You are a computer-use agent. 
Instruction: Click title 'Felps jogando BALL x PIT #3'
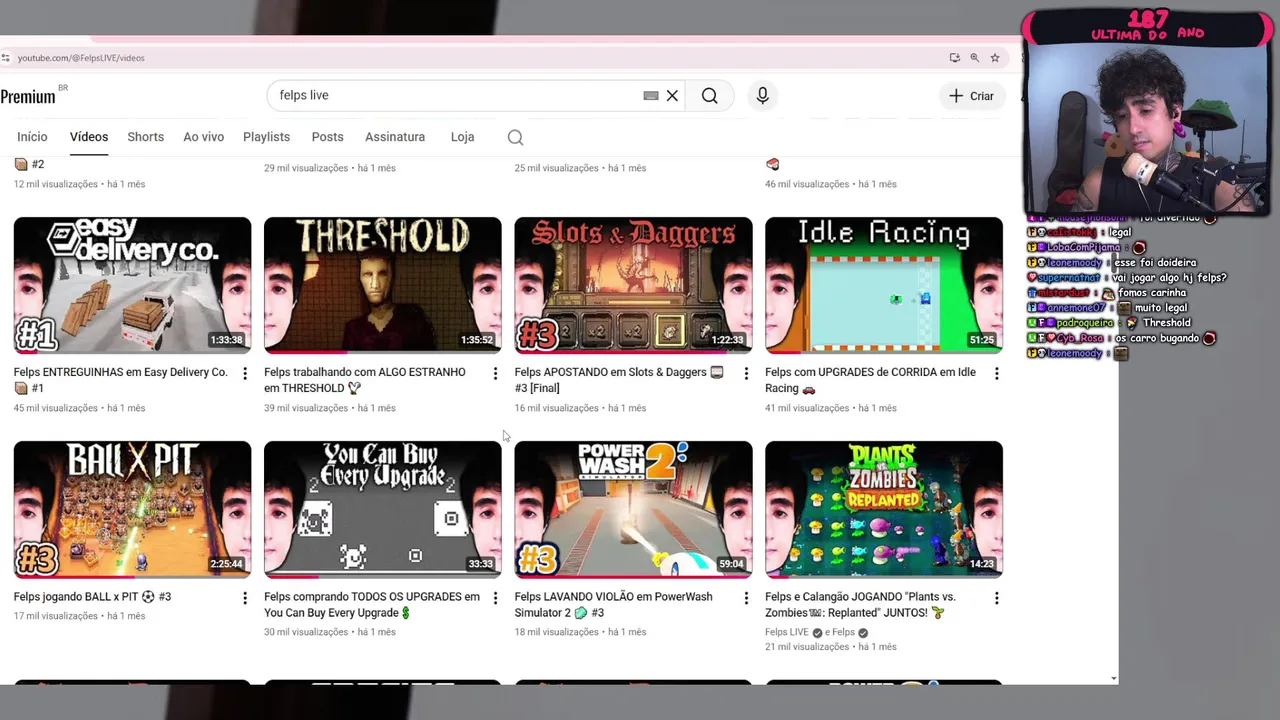click(92, 597)
